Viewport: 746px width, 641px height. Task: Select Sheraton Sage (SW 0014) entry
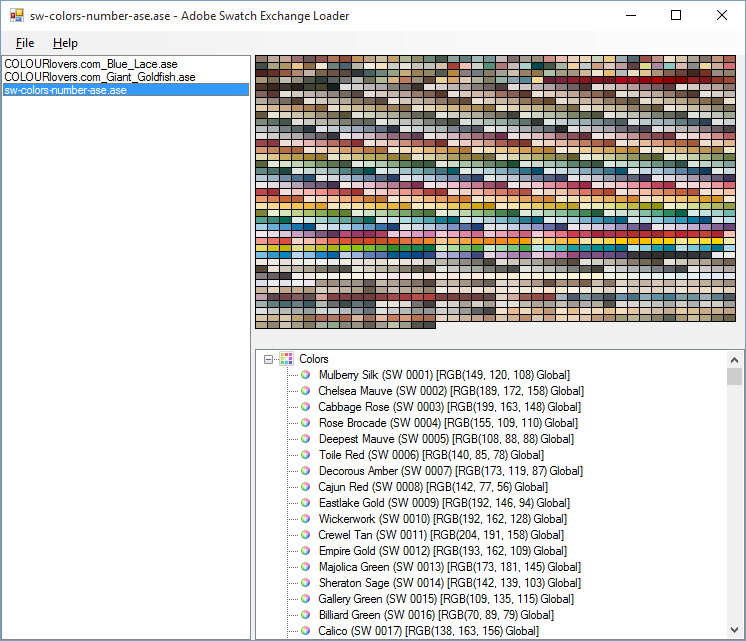pos(450,583)
